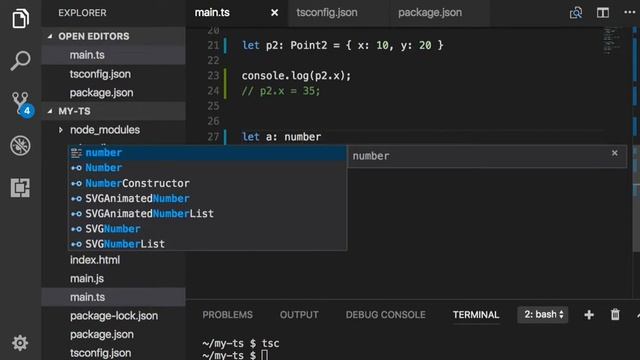
Task: Open index.html in the file tree
Action: tap(113, 260)
